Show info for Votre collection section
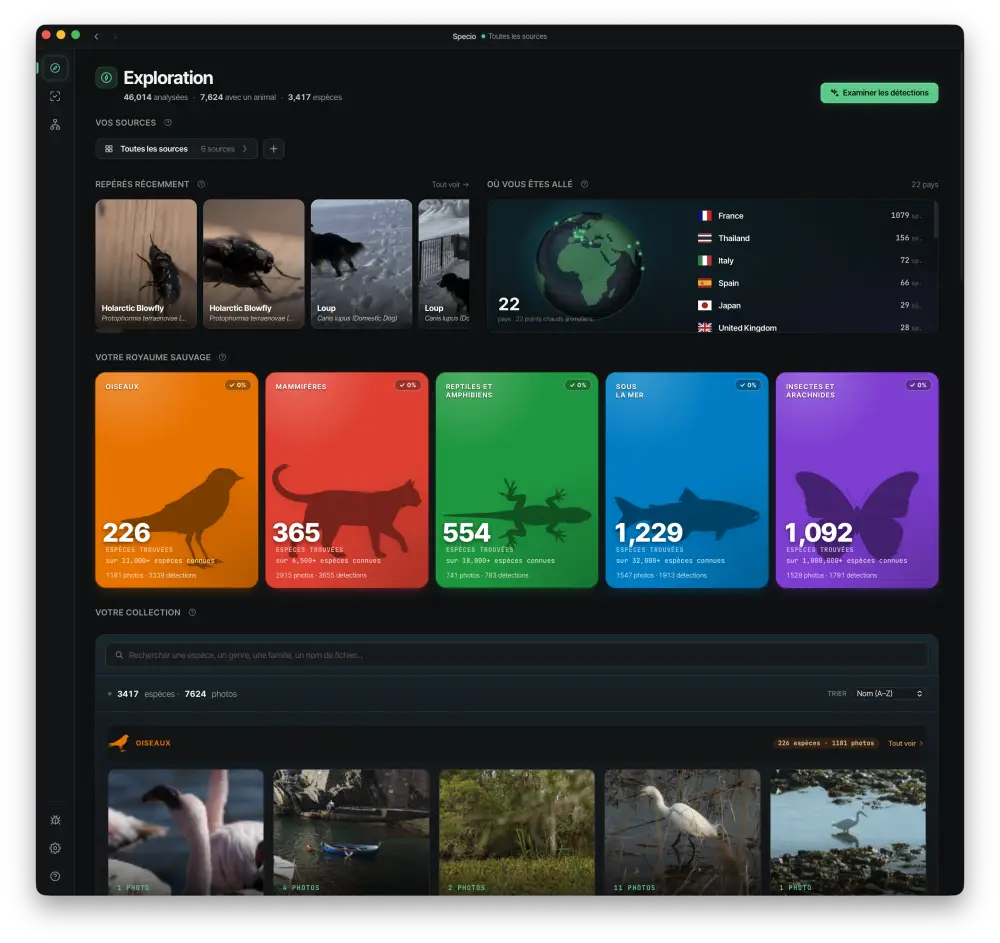The height and width of the screenshot is (943, 1000). (x=192, y=613)
